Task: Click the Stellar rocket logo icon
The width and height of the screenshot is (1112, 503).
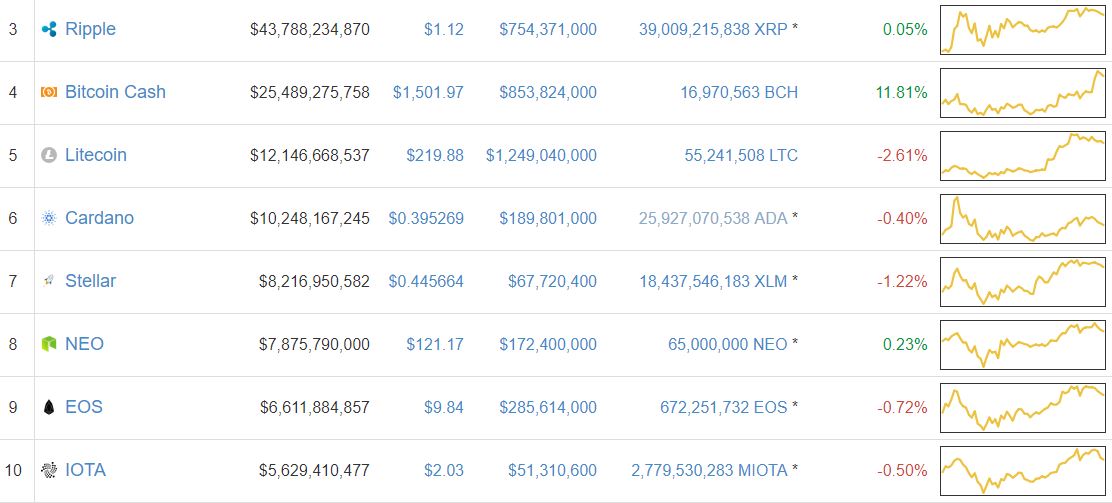Action: [x=48, y=281]
